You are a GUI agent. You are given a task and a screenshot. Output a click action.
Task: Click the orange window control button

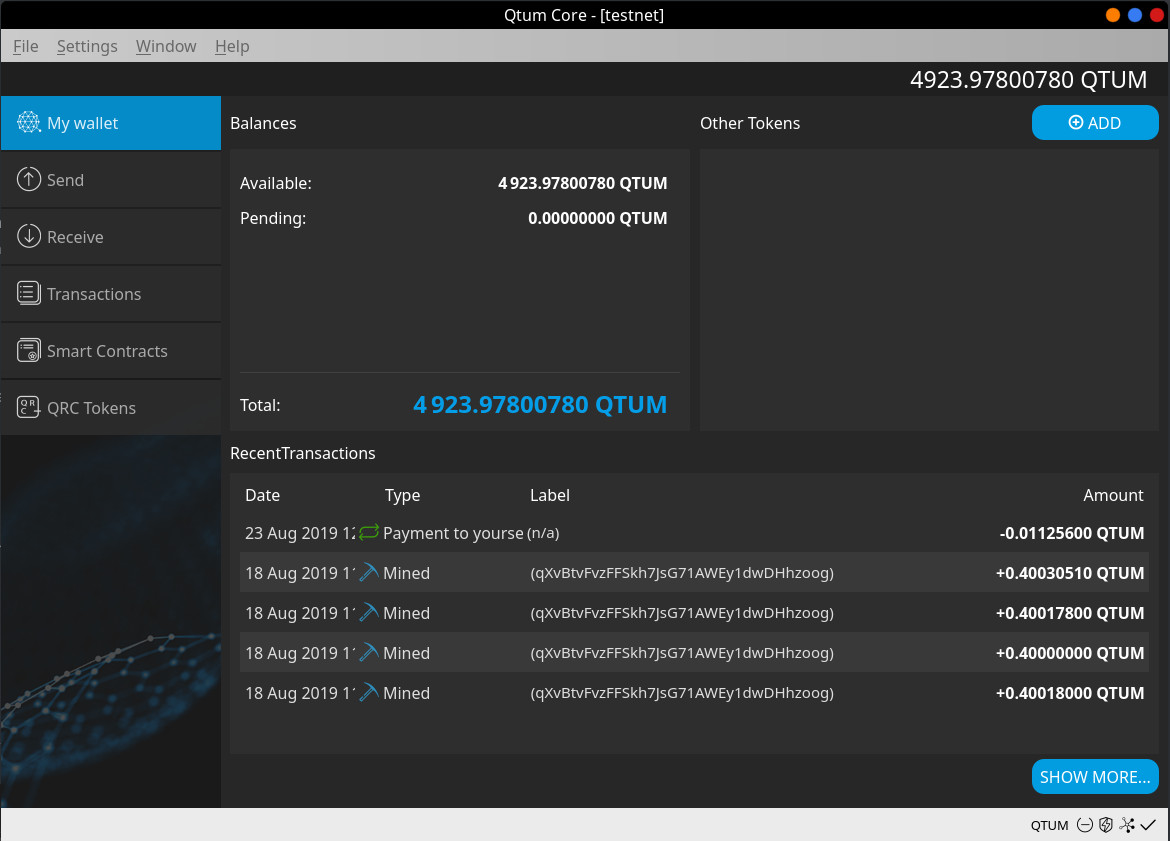[1113, 15]
